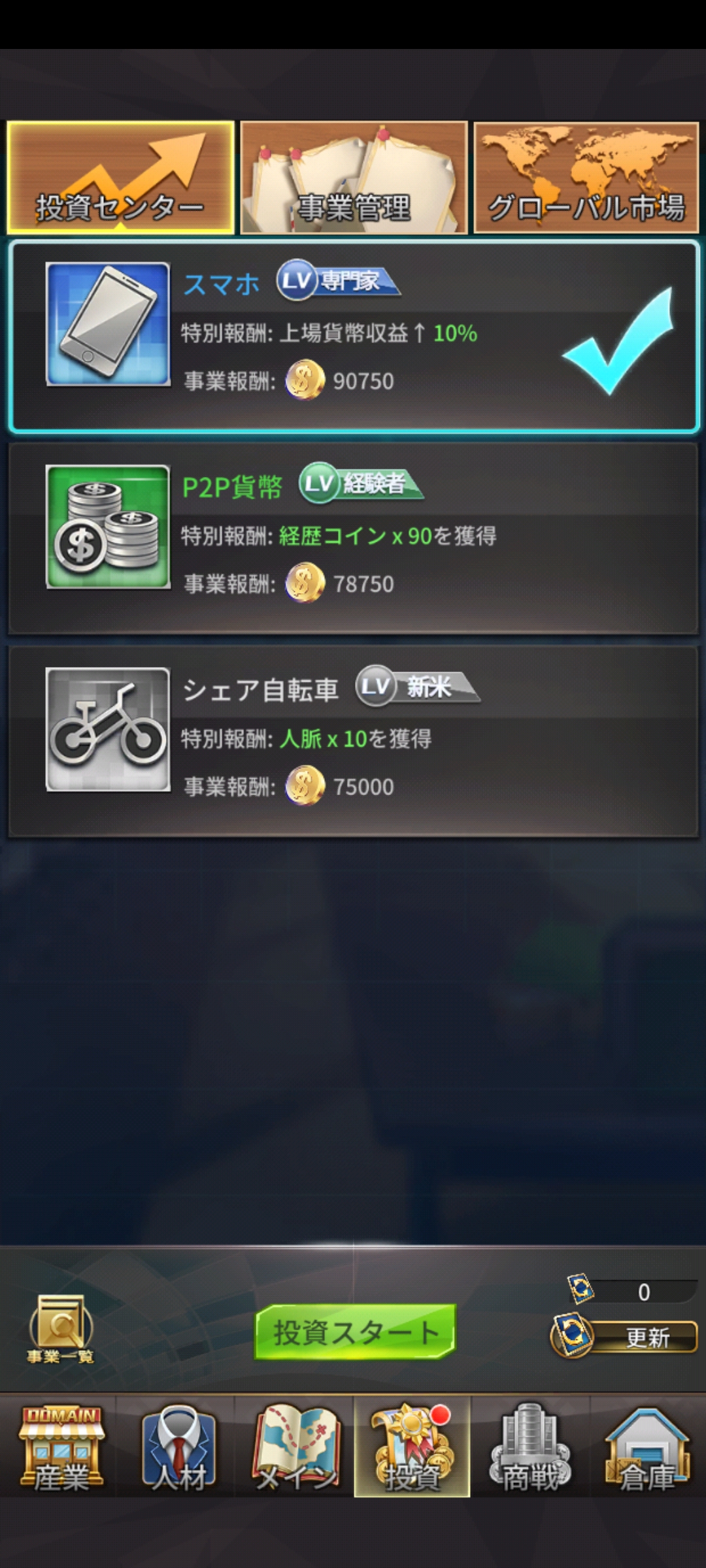
Task: Switch to the 事業管理 tab
Action: (354, 177)
